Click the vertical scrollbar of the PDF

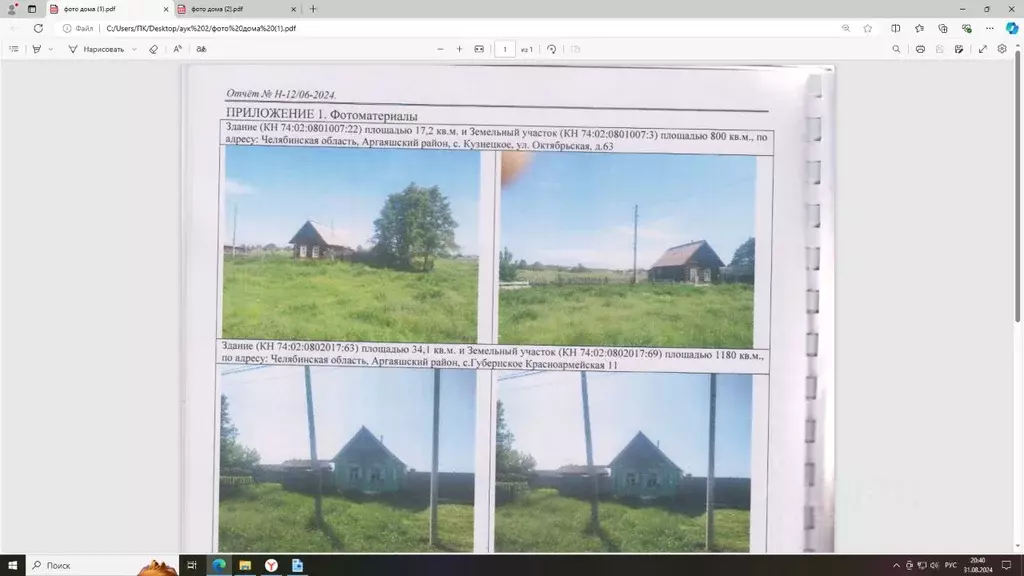(1018, 200)
